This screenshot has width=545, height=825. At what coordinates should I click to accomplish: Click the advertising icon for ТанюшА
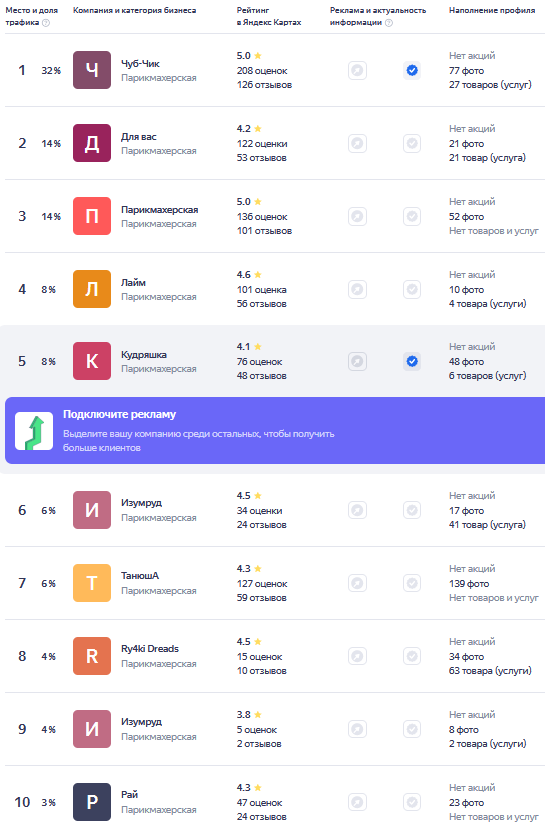[x=357, y=583]
